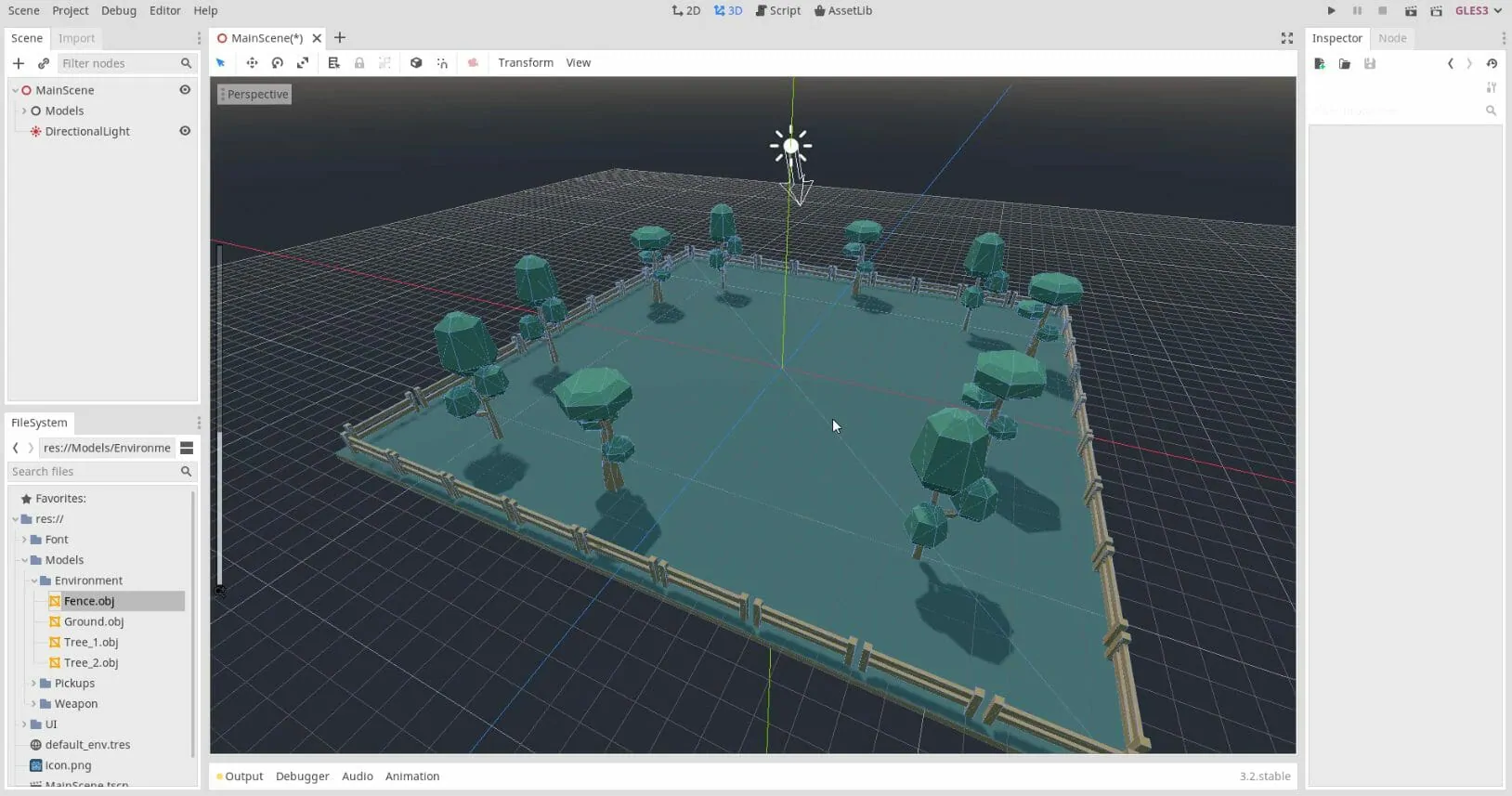The image size is (1512, 796).
Task: Toggle use local space cube icon
Action: [416, 63]
